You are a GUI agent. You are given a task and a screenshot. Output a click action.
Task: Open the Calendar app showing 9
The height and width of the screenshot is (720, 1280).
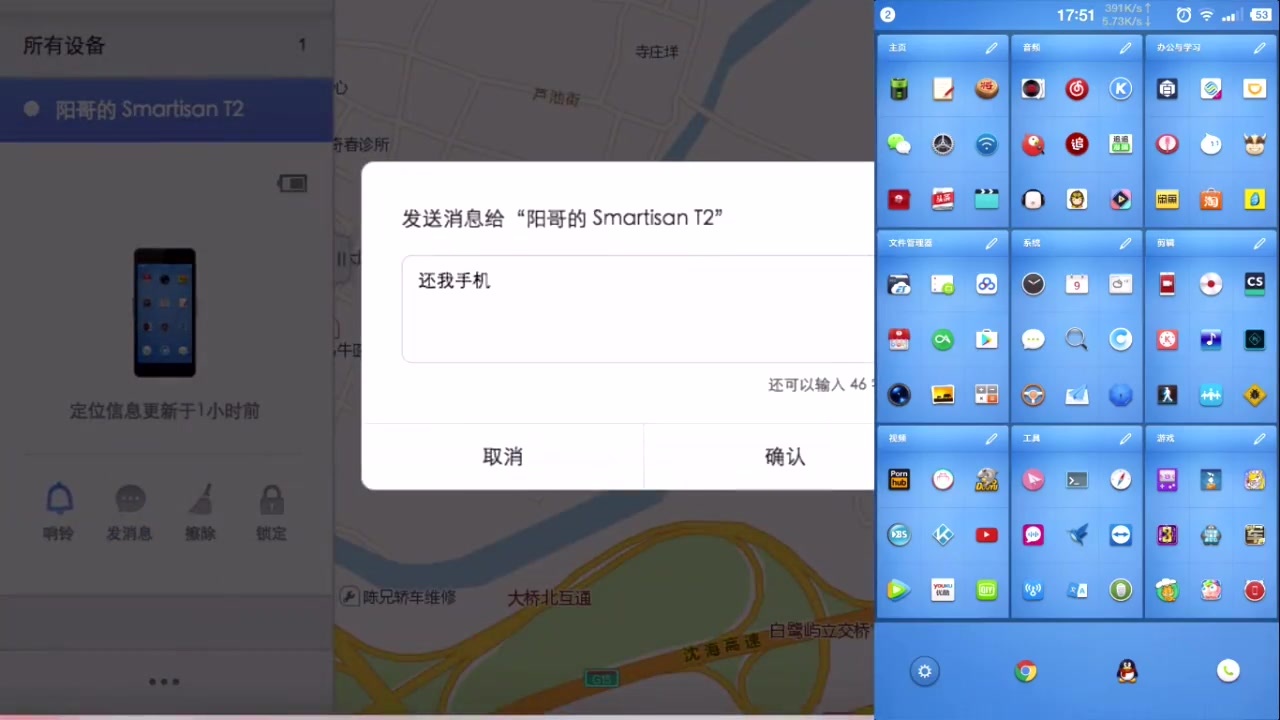click(x=1077, y=285)
